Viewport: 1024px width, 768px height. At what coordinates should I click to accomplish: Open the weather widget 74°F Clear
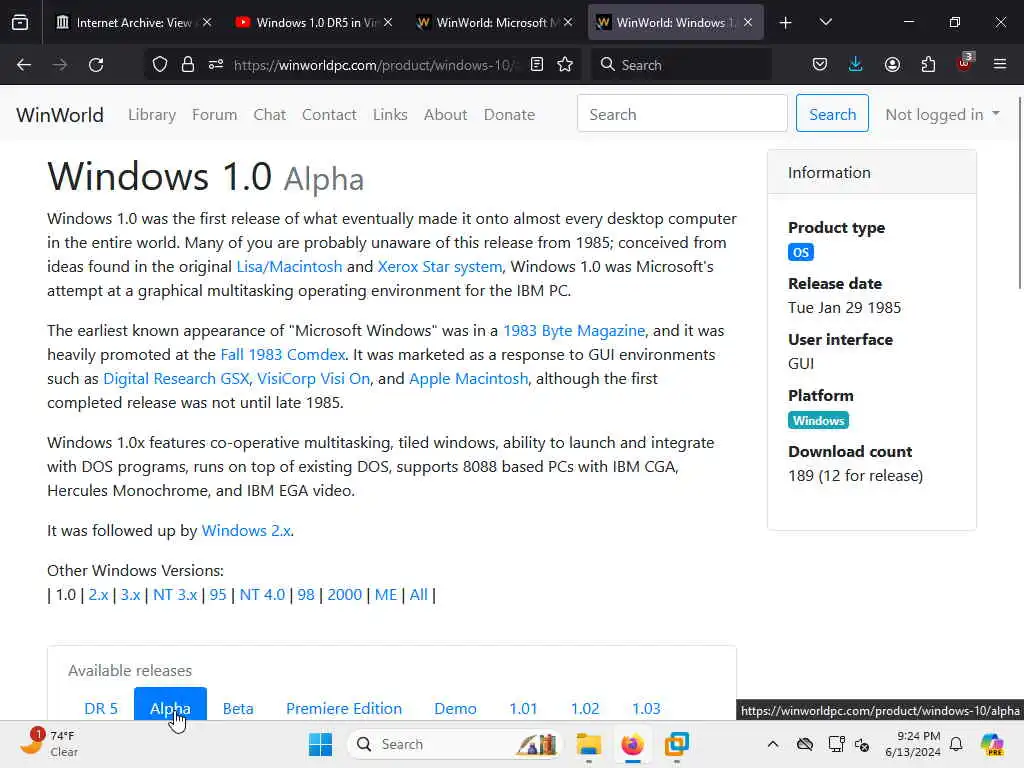[49, 744]
